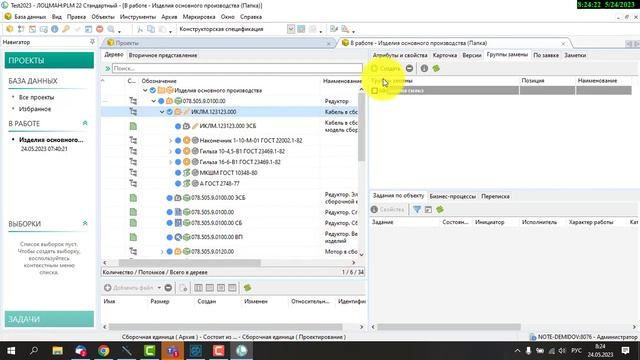Toggle the blue circle on the МКШМ ГОСТ 10348-80 row
This screenshot has width=640, height=360.
pos(178,173)
